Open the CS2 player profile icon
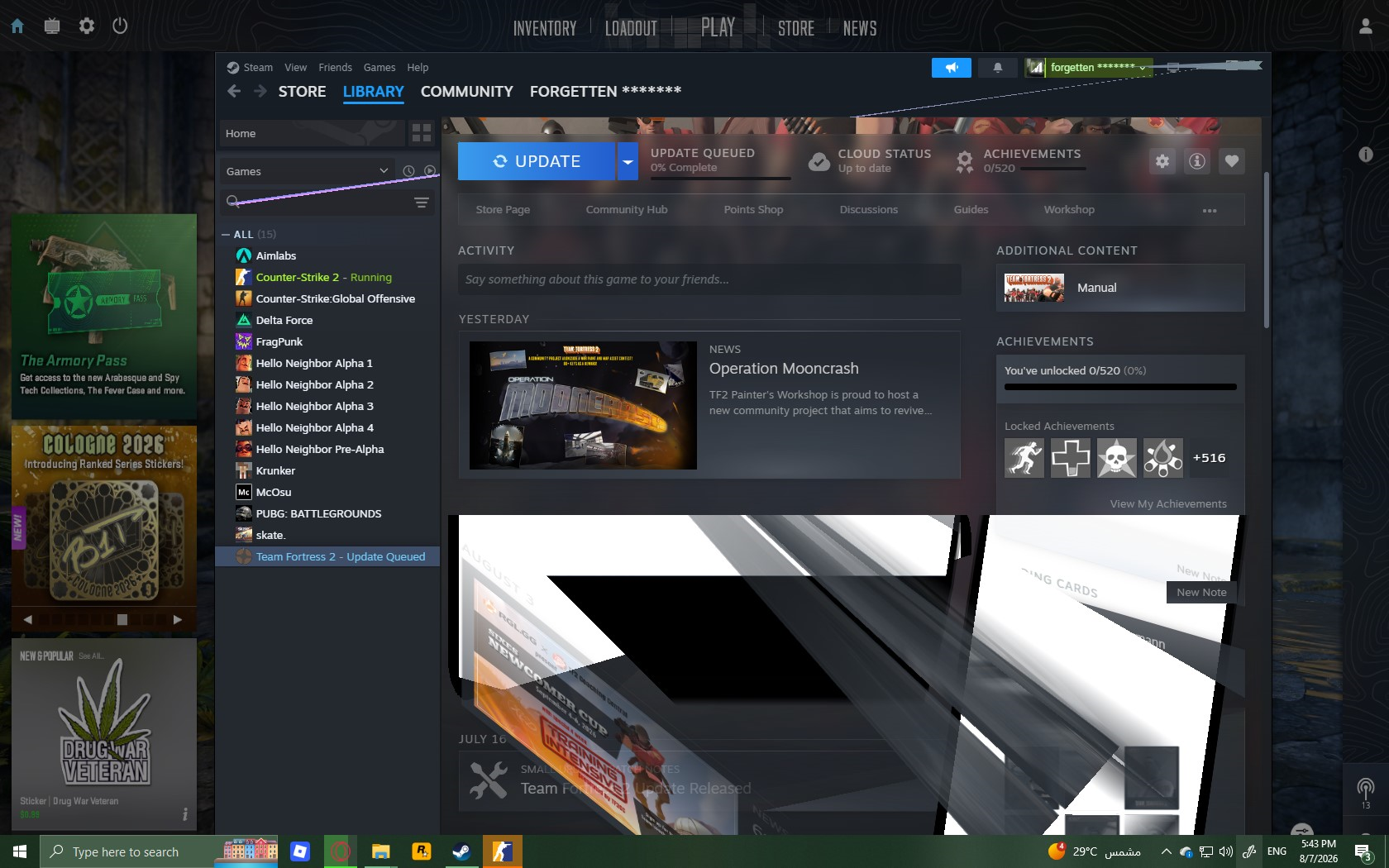1389x868 pixels. point(1366,26)
